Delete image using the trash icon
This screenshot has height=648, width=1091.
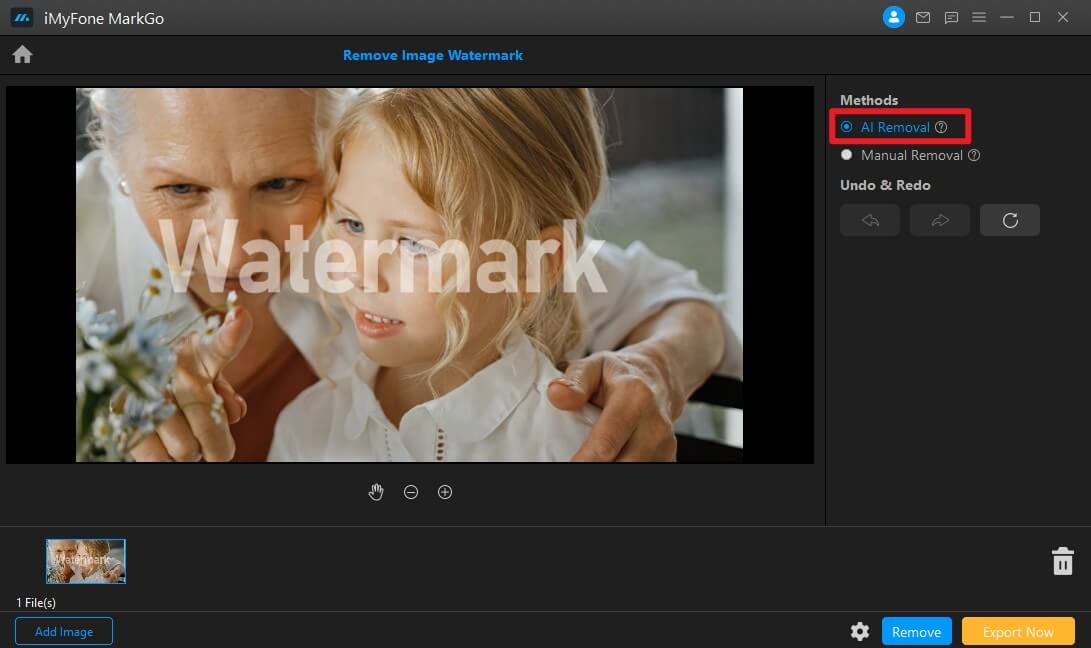click(x=1062, y=561)
